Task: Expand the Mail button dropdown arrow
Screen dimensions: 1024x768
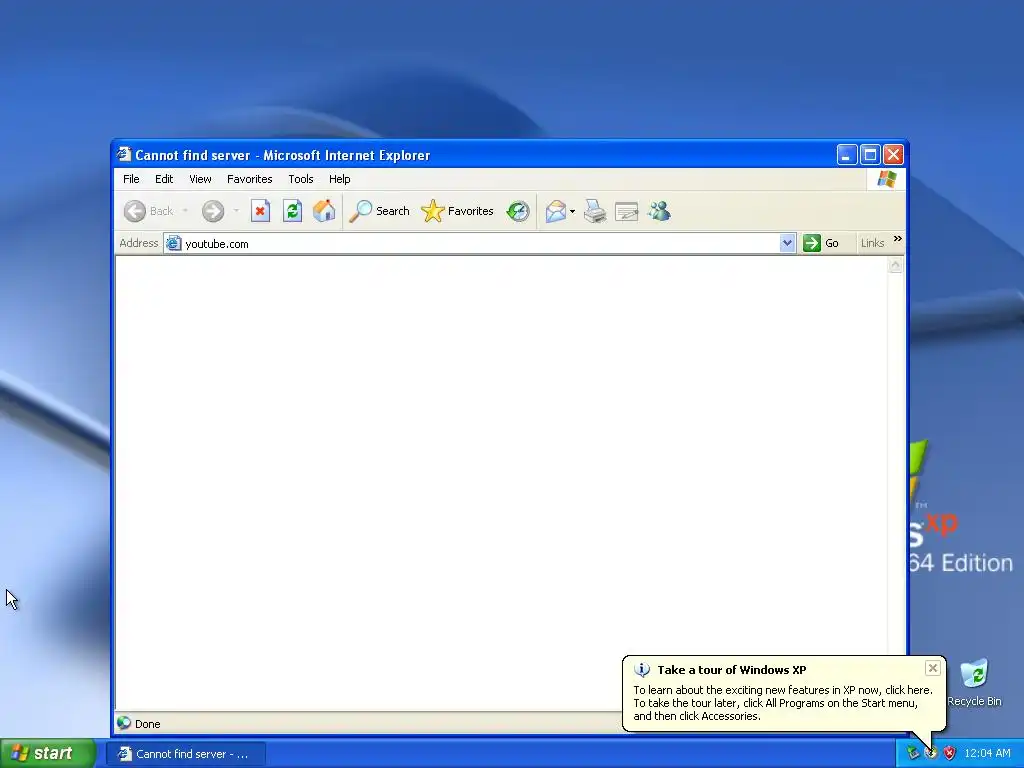Action: (573, 211)
